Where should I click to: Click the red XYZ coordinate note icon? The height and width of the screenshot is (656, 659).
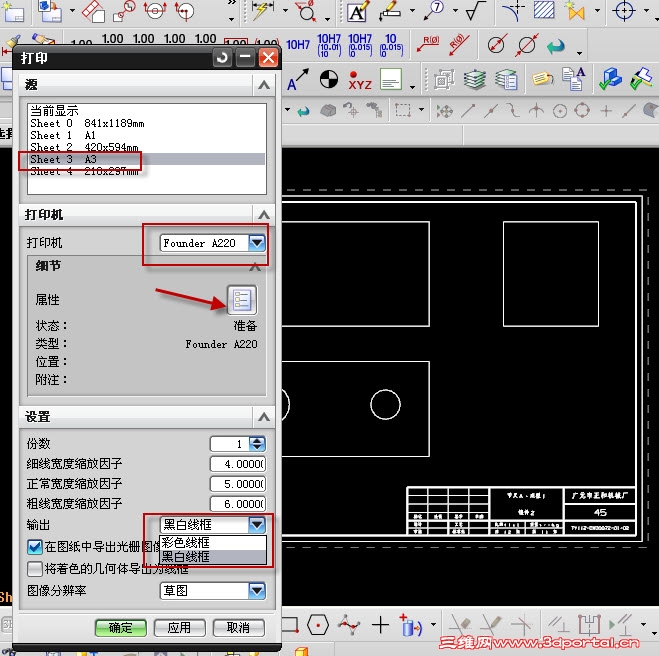tap(360, 81)
